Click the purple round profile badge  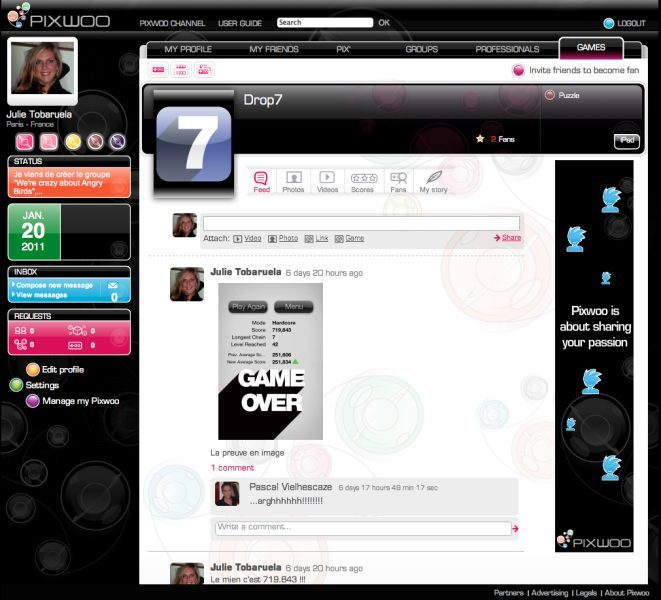click(117, 142)
